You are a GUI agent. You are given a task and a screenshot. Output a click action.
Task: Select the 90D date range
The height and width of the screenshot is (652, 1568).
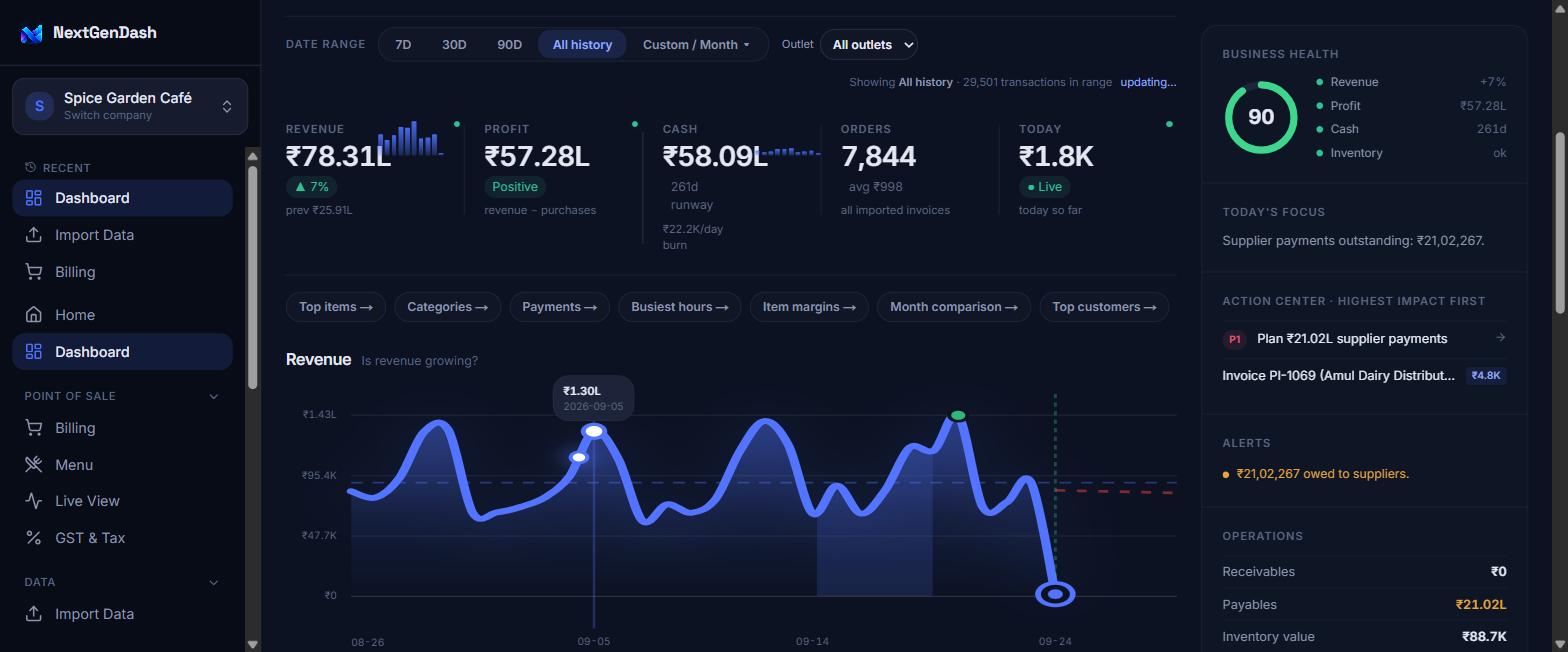pyautogui.click(x=509, y=44)
